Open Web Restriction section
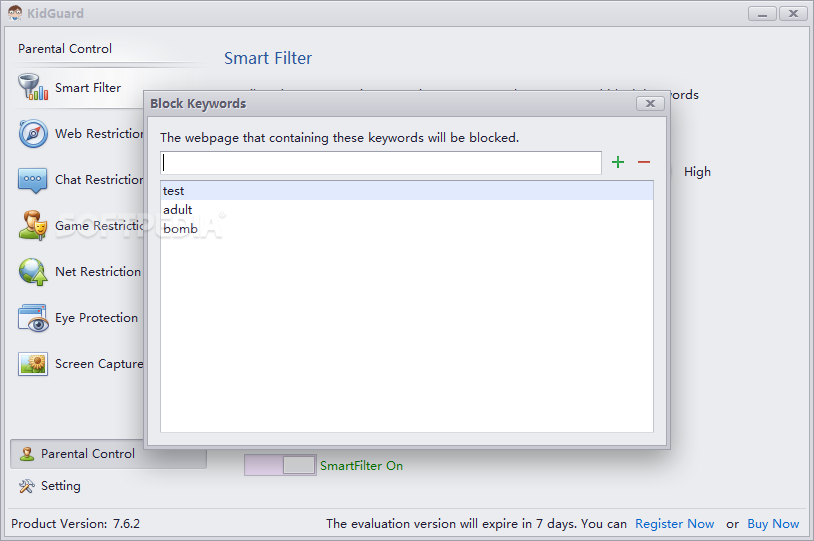814x541 pixels. point(78,133)
